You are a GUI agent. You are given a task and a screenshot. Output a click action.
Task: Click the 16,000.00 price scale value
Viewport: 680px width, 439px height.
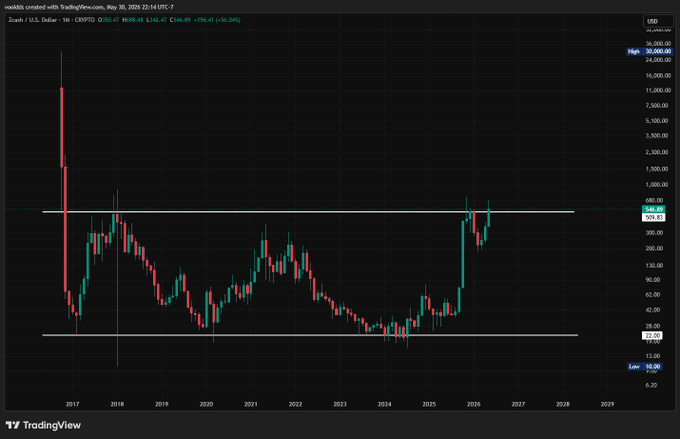pos(658,75)
